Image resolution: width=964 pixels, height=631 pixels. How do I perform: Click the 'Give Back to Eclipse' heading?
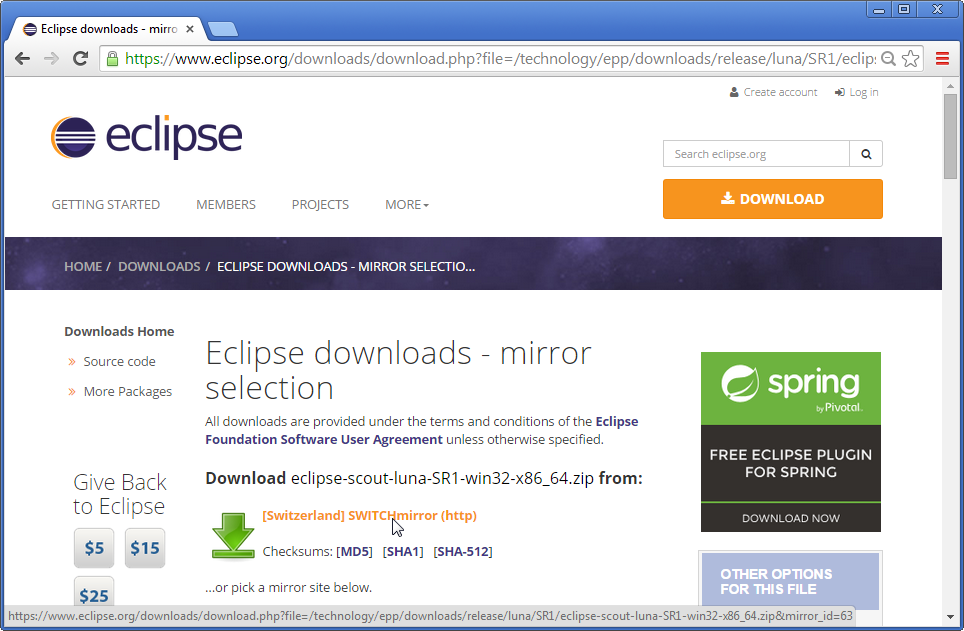tap(120, 494)
